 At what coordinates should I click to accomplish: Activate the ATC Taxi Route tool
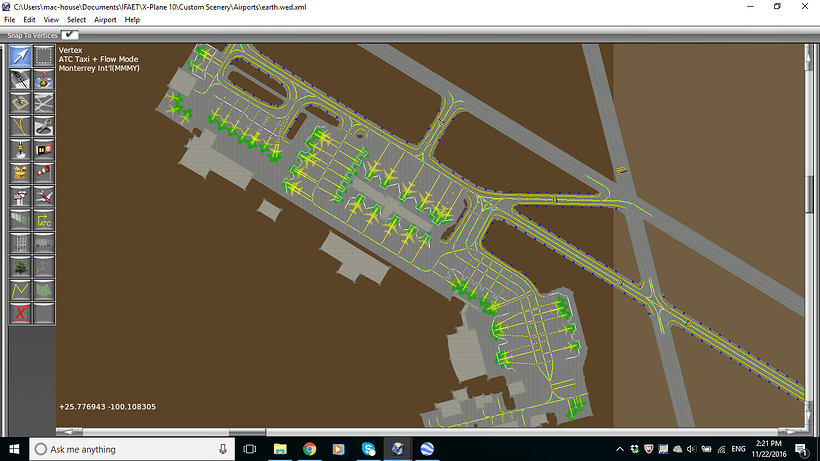click(x=44, y=220)
